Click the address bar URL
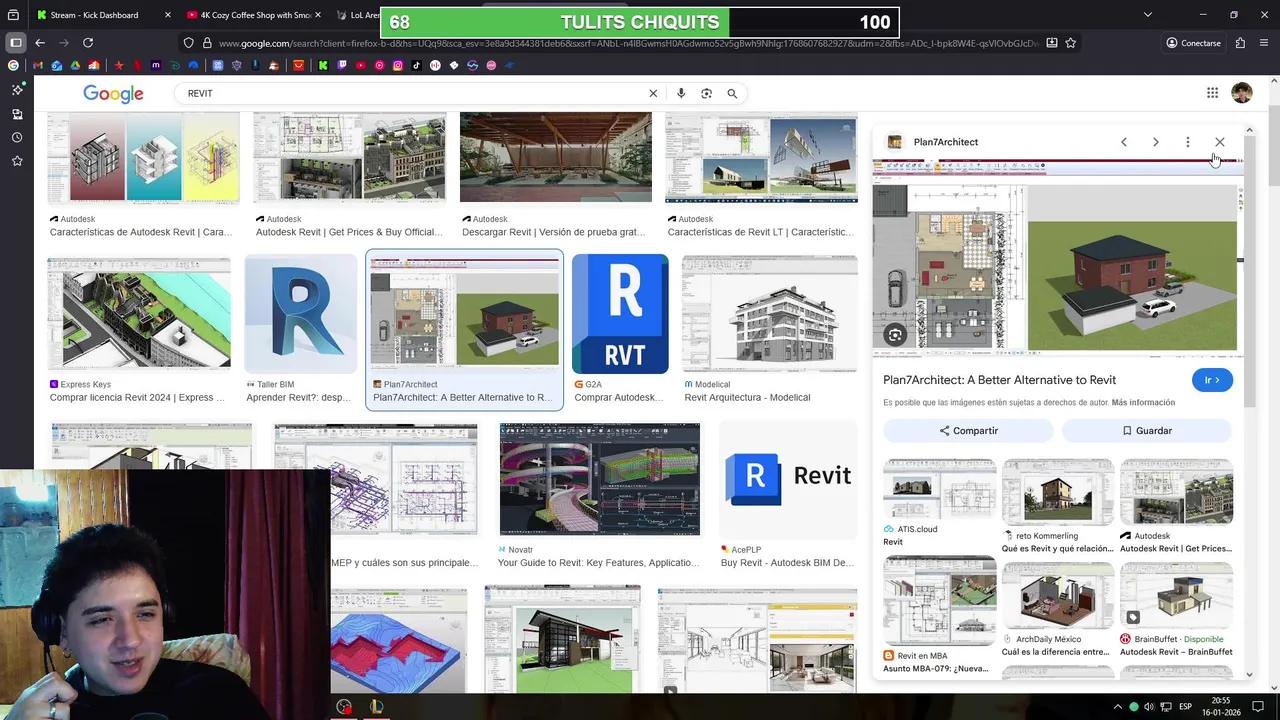 point(629,43)
